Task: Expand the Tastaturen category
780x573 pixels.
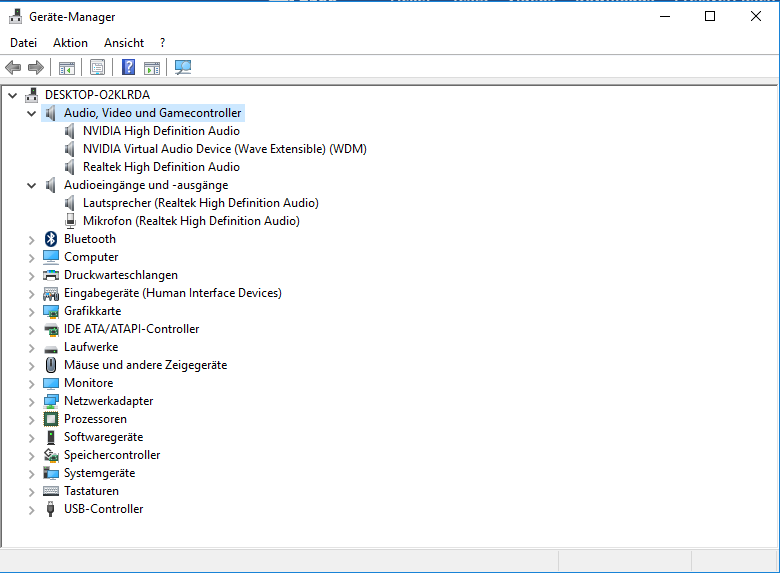Action: (x=31, y=492)
